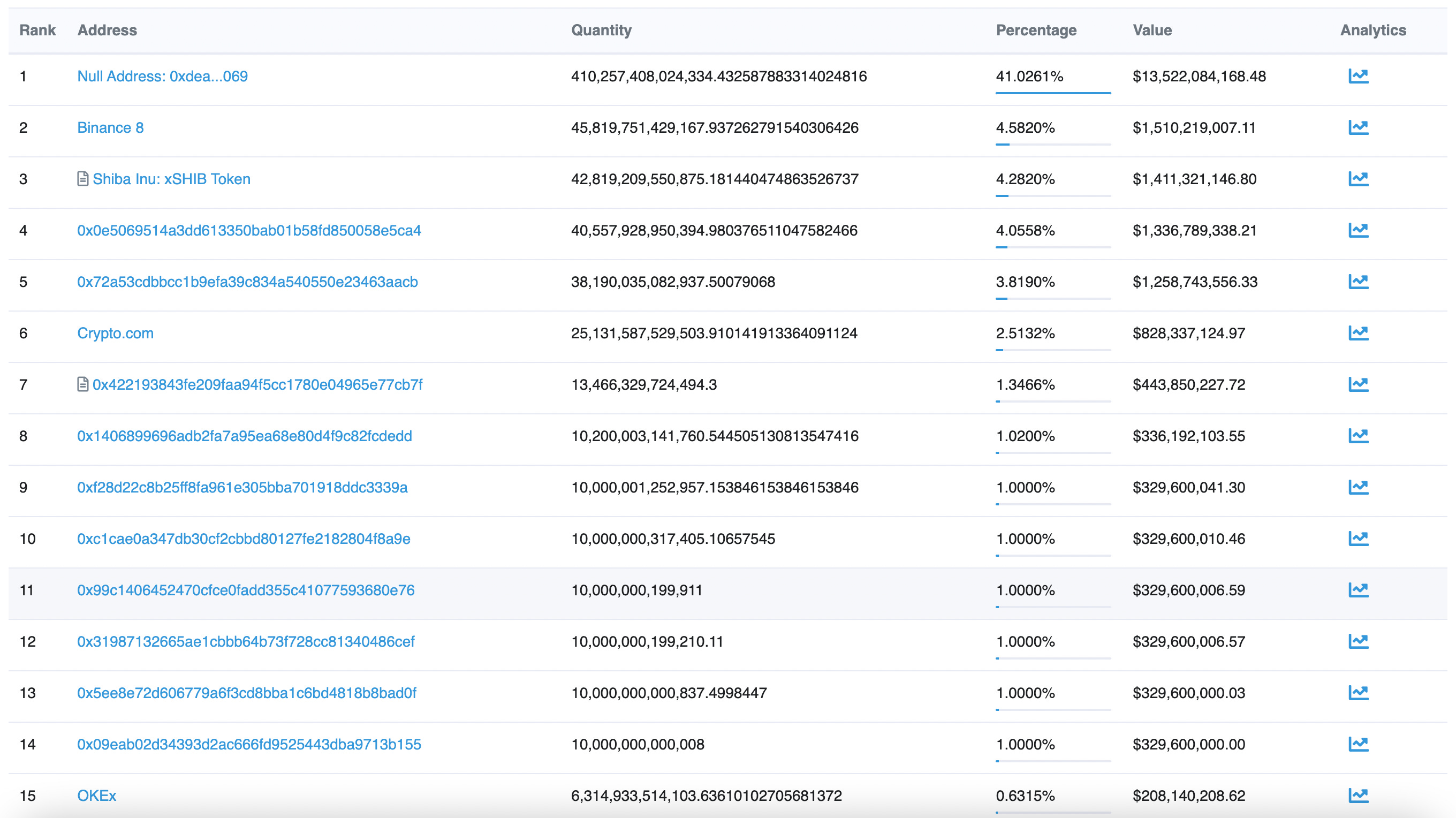Select value $828,337,124.97

[x=1189, y=334]
